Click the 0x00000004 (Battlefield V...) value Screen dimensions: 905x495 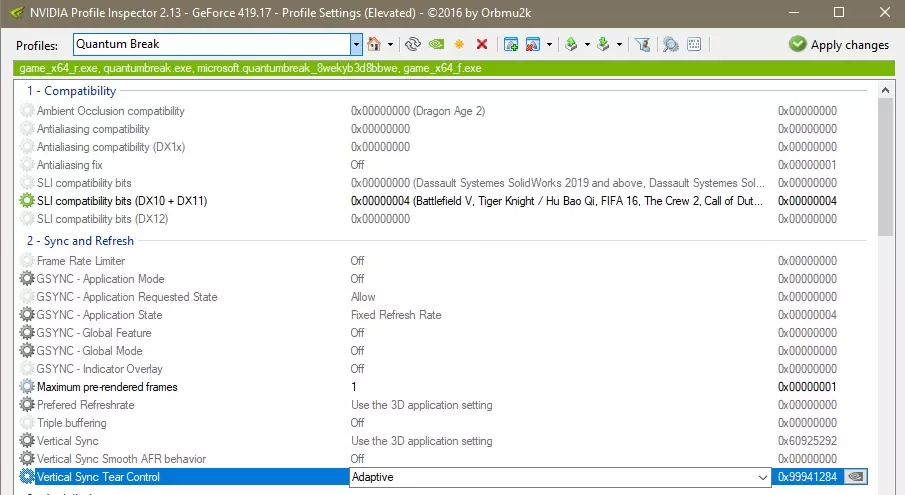(556, 201)
